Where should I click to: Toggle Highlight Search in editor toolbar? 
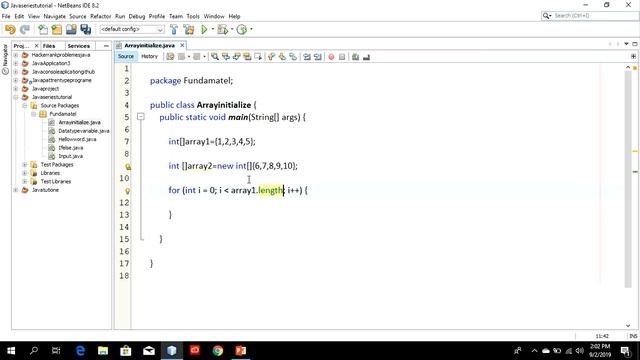[247, 57]
